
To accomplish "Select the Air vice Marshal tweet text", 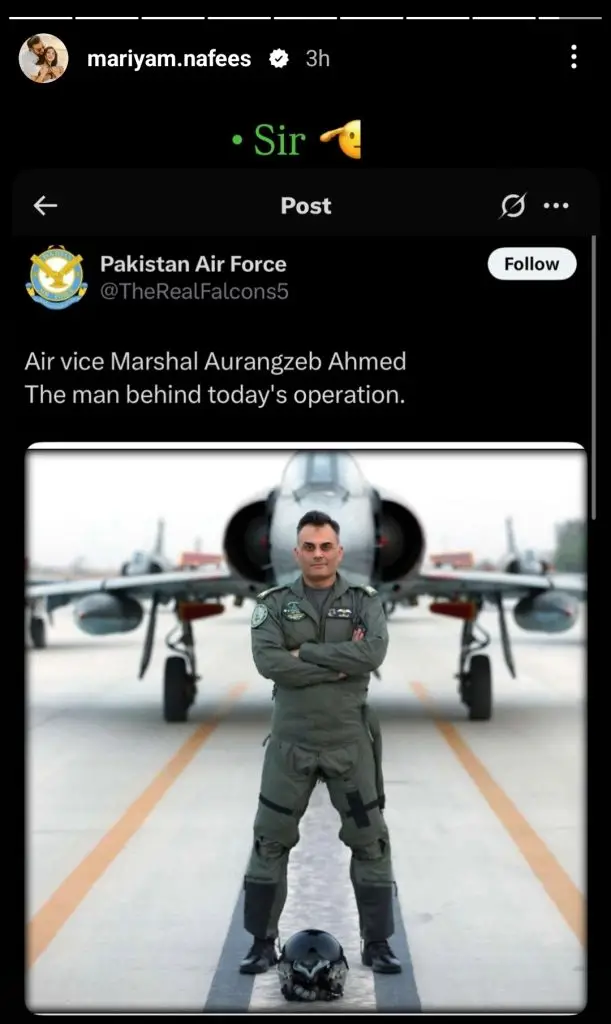I will pyautogui.click(x=215, y=377).
